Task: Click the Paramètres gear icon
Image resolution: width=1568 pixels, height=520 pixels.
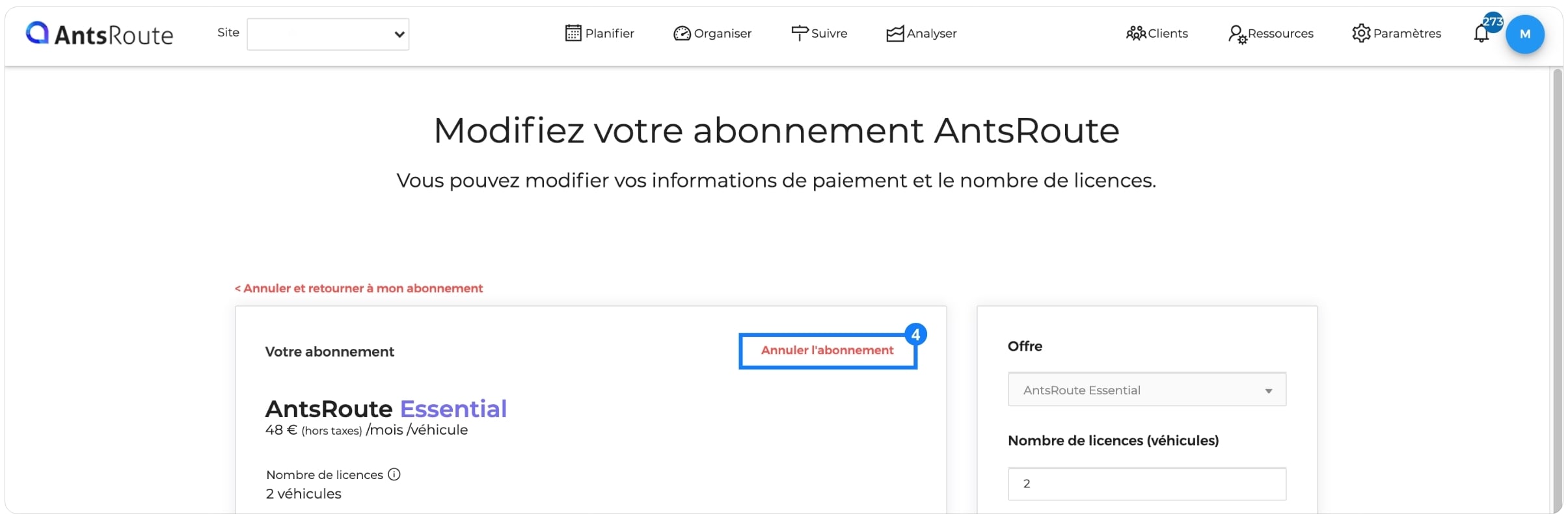Action: point(1361,33)
